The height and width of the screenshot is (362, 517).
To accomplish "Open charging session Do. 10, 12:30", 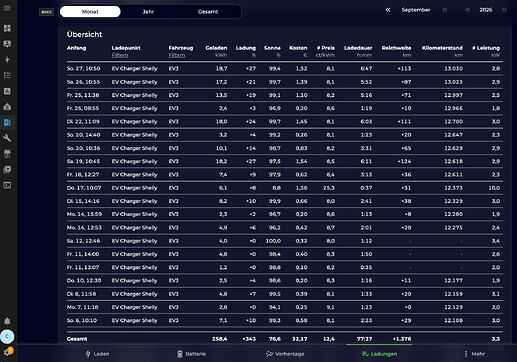I will [285, 280].
